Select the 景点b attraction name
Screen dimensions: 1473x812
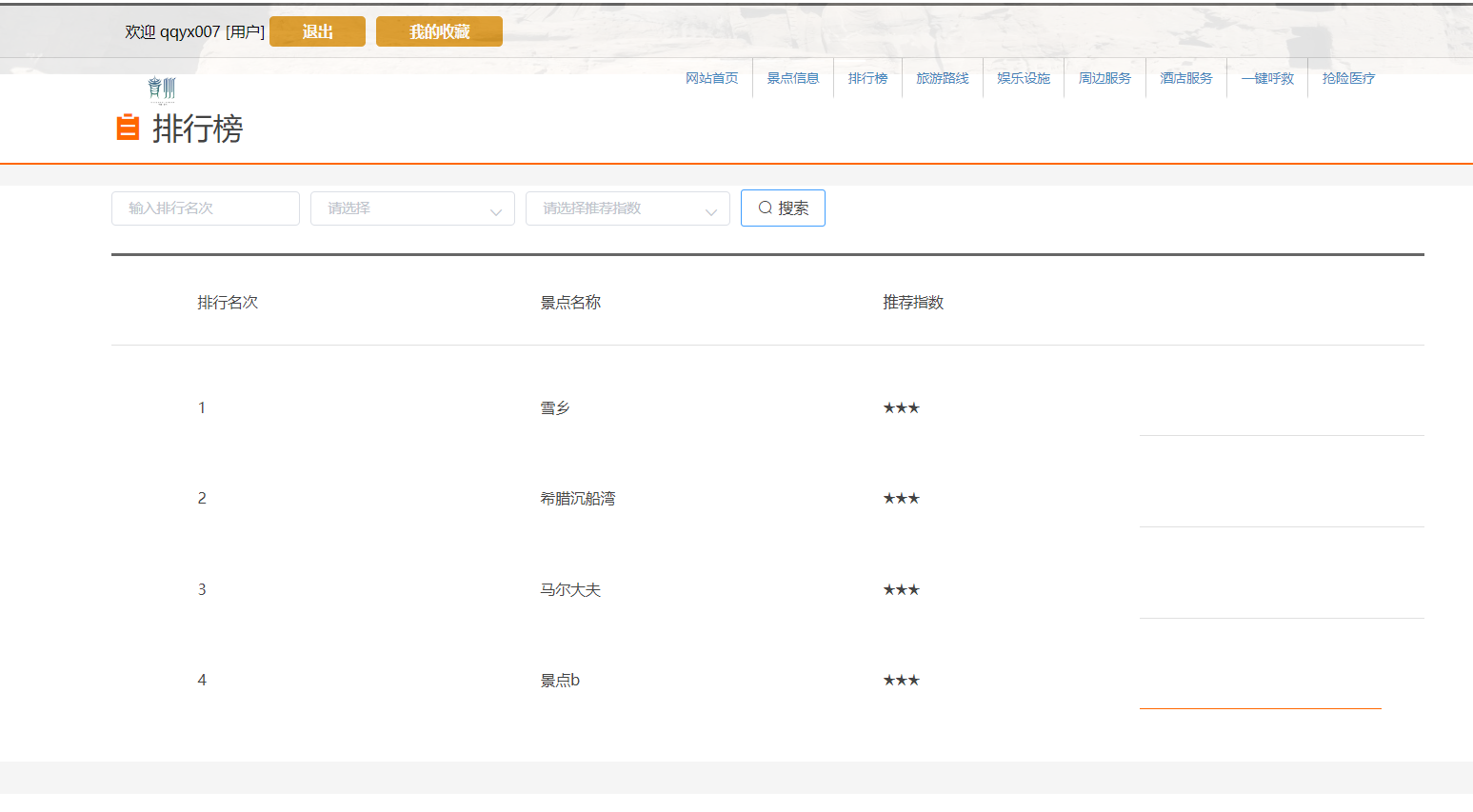coord(560,680)
